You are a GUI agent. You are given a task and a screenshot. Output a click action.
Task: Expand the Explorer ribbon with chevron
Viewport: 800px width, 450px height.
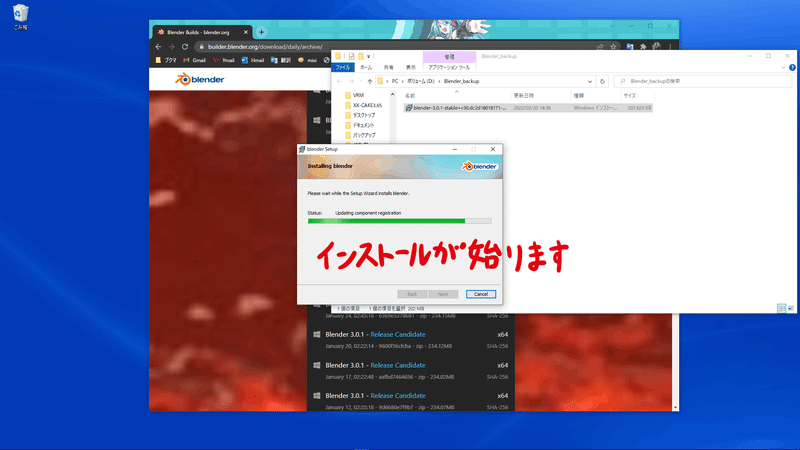(x=783, y=67)
